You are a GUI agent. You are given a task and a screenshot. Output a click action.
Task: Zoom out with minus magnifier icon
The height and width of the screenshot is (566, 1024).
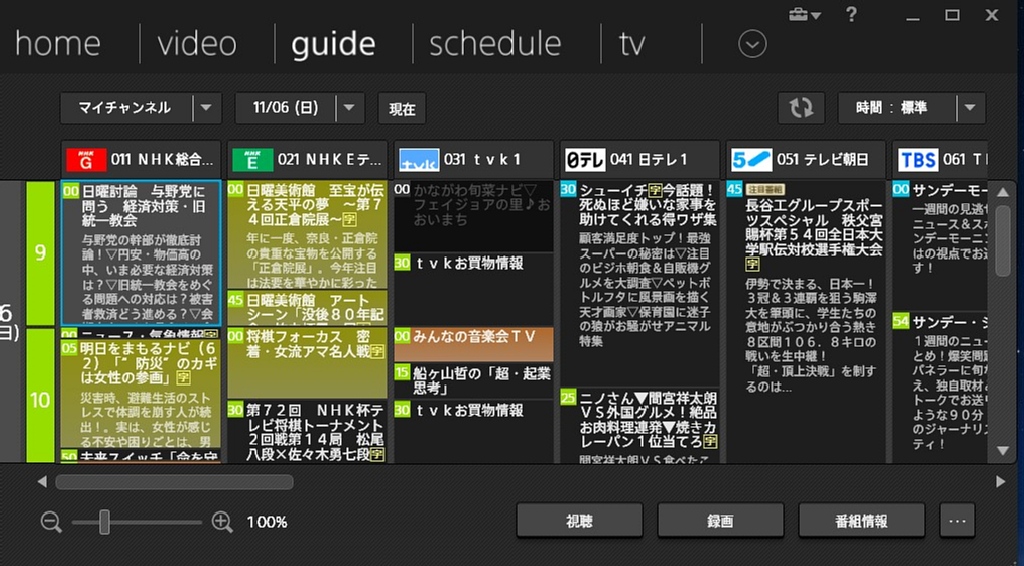tap(51, 522)
